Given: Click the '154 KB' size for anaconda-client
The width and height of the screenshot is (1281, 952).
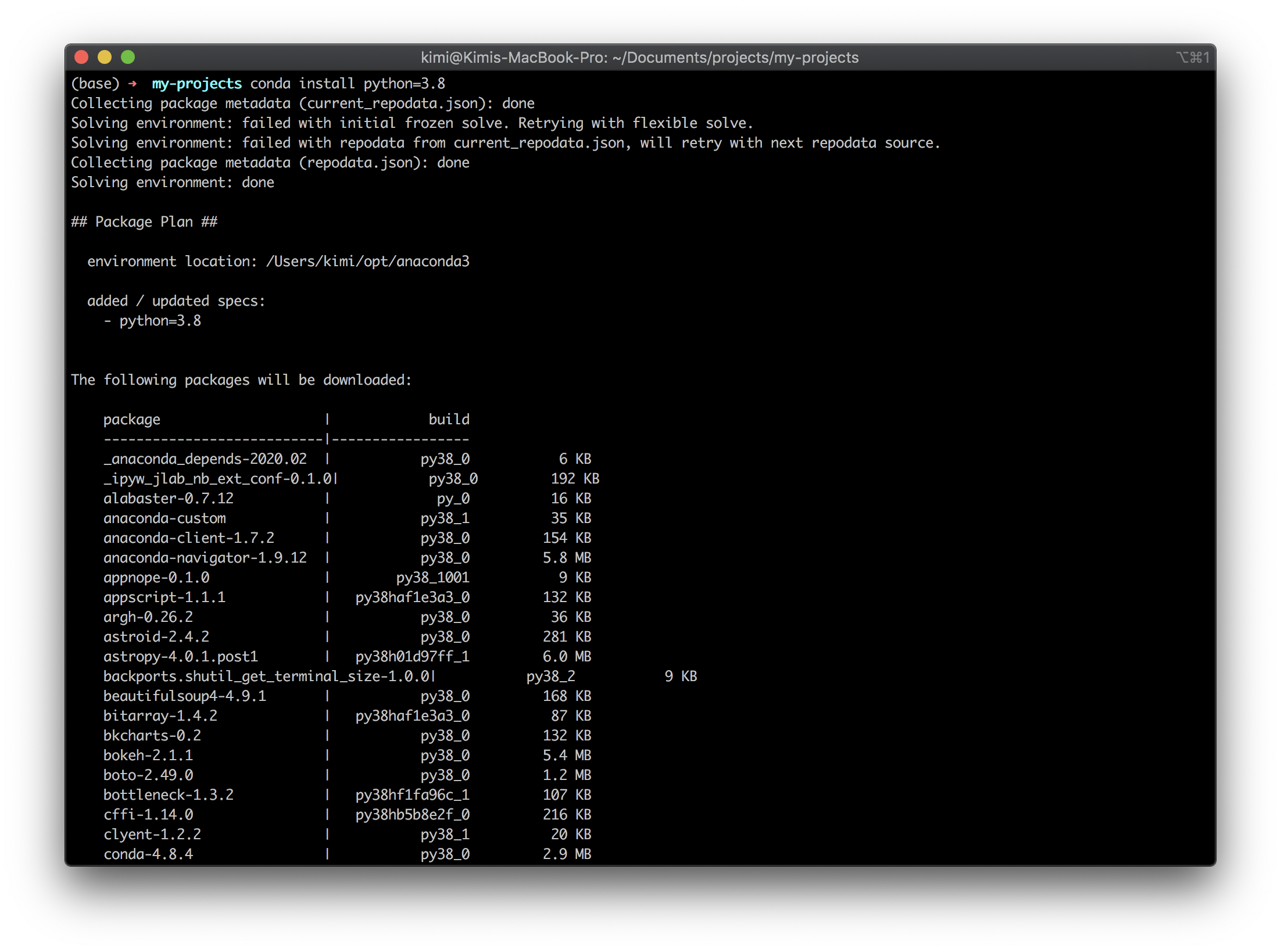Looking at the screenshot, I should (567, 538).
